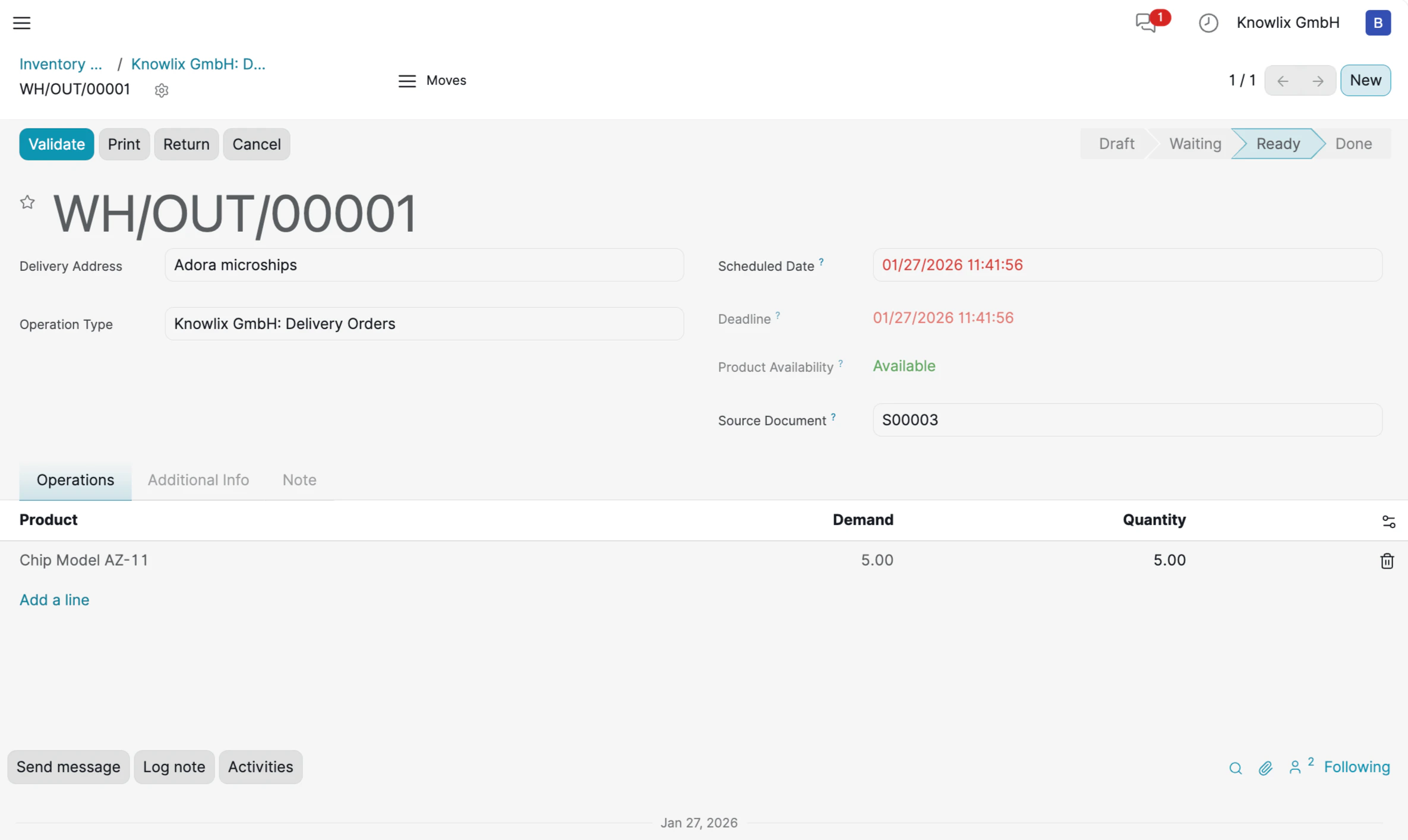The width and height of the screenshot is (1408, 840).
Task: Click the attachments paperclip icon
Action: pyautogui.click(x=1265, y=768)
